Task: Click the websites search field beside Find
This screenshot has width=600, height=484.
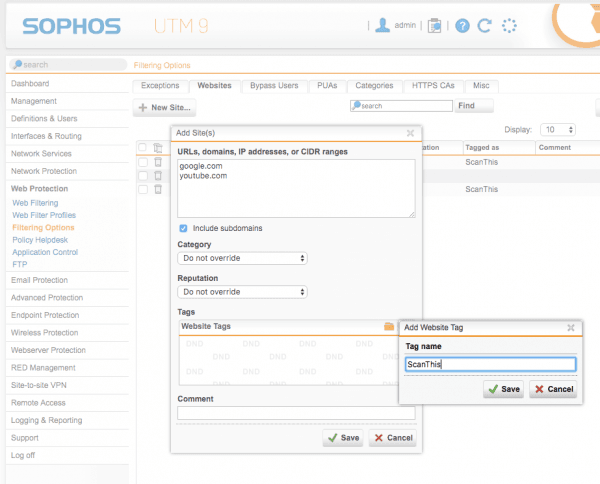Action: tap(401, 106)
